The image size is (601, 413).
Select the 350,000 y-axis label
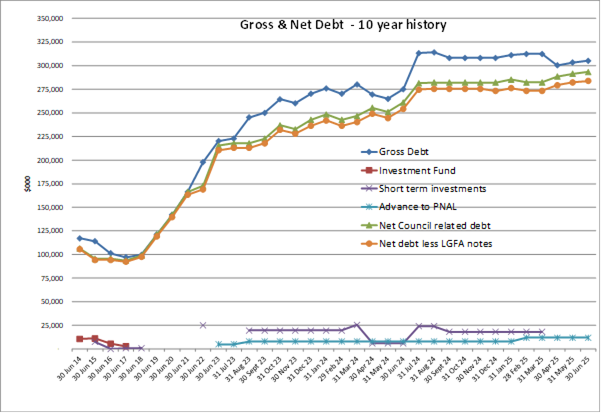point(50,18)
